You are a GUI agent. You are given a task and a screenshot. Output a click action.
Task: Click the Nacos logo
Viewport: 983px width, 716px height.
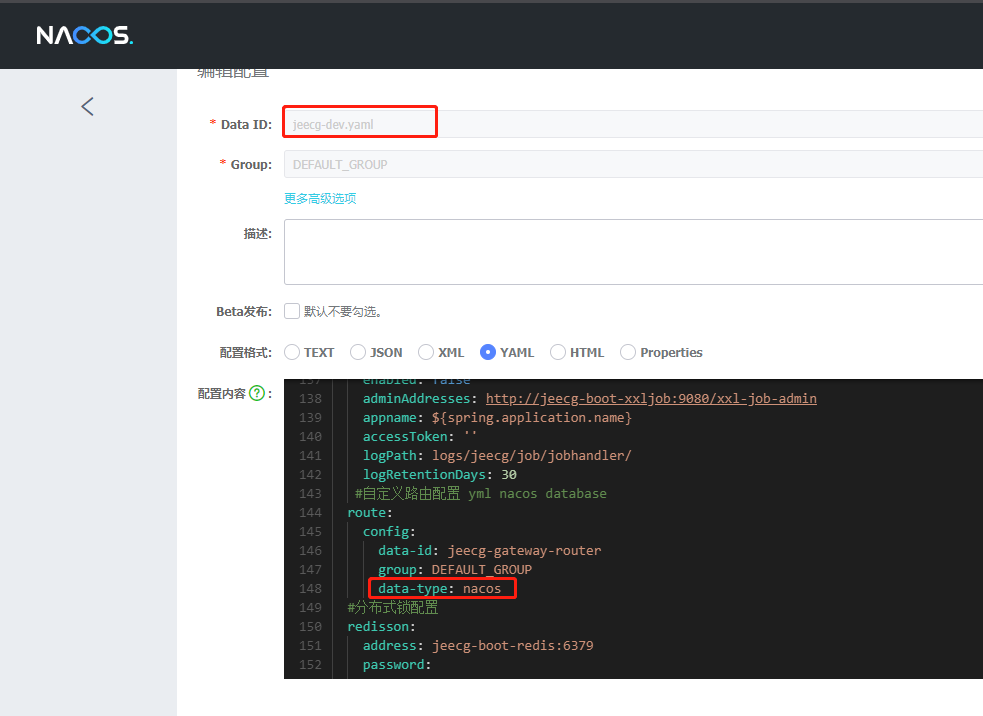click(85, 35)
